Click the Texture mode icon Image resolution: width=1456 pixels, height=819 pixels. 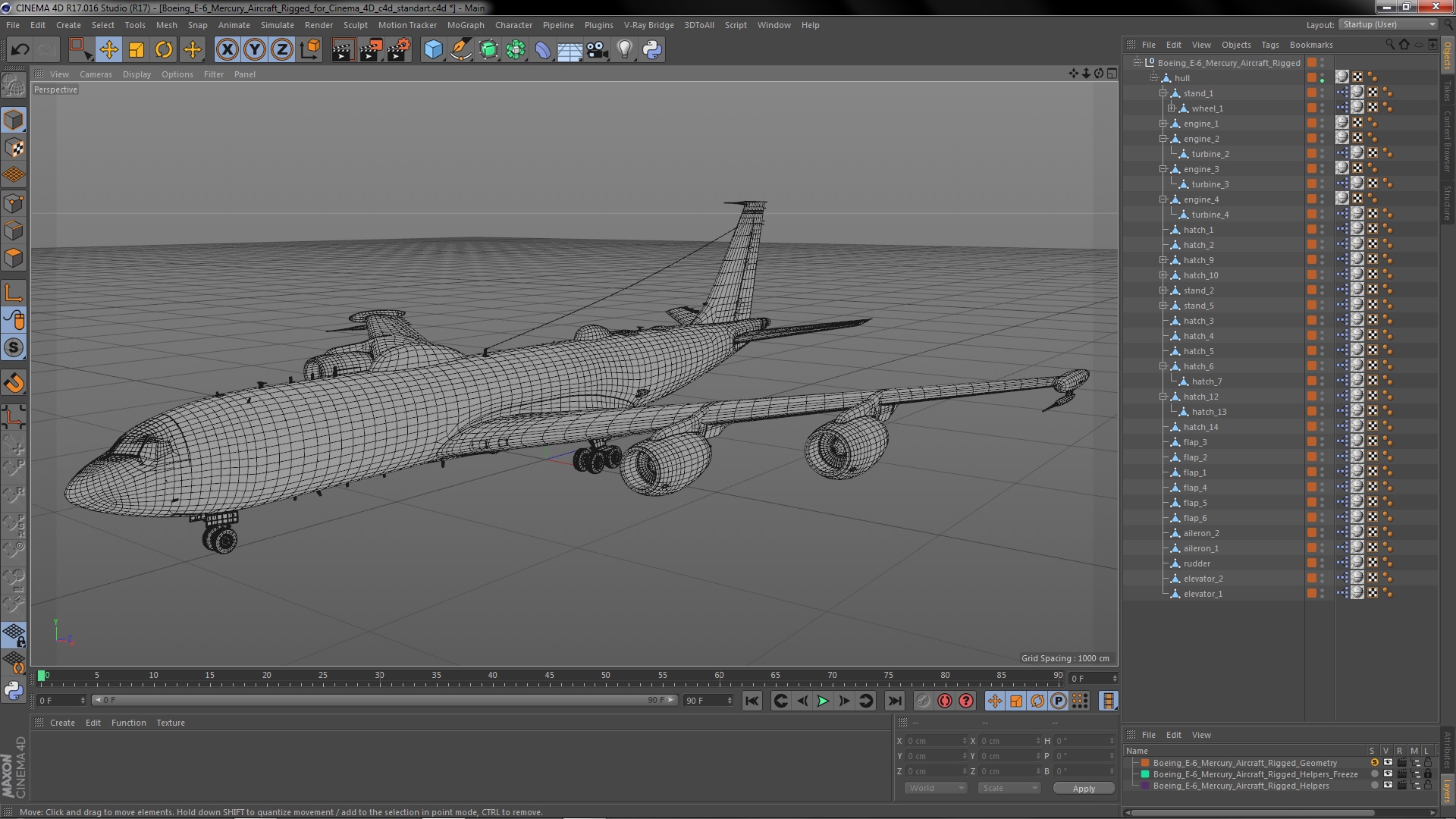tap(14, 148)
